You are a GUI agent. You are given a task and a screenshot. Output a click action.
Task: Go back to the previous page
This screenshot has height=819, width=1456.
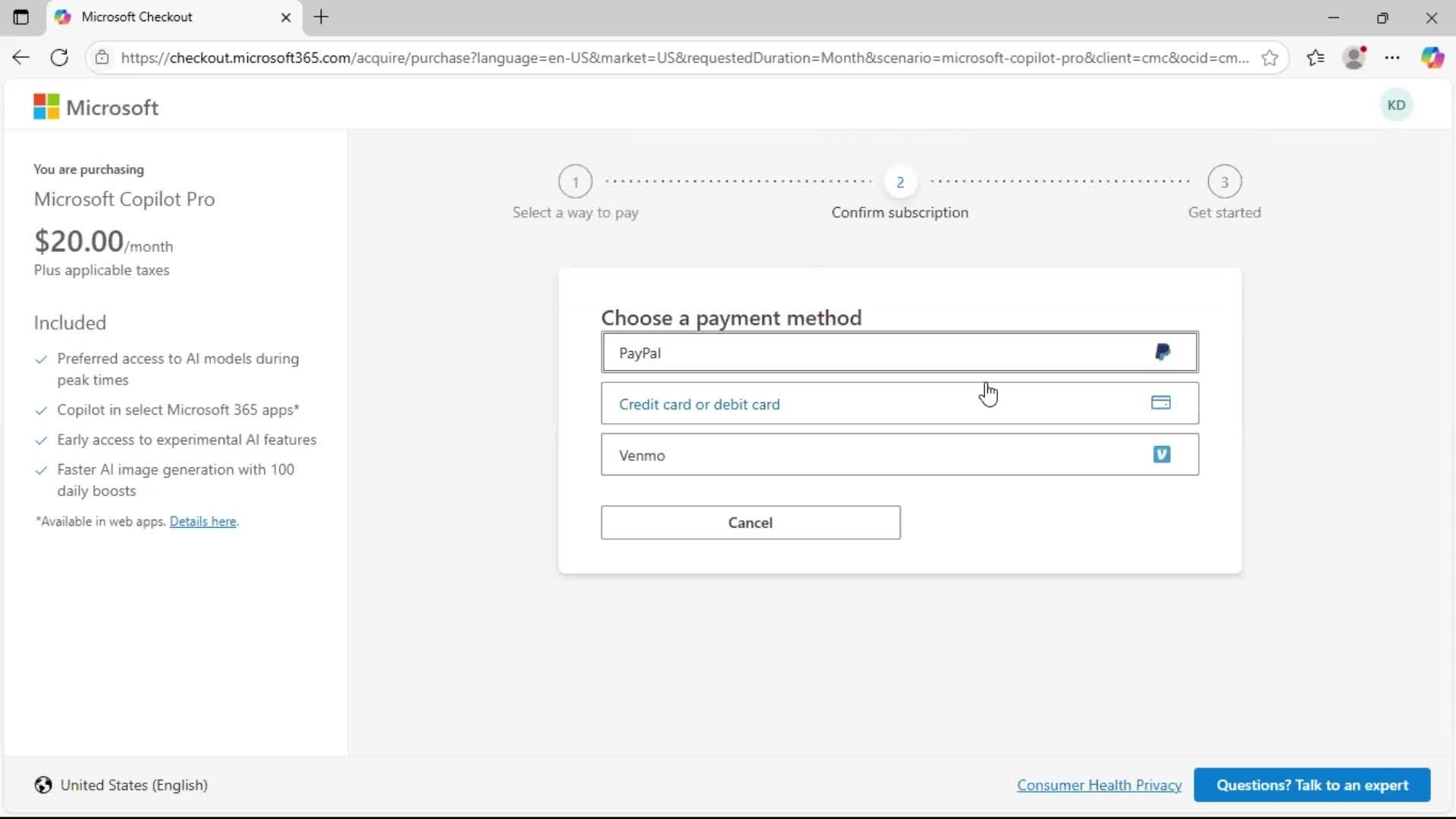click(21, 58)
